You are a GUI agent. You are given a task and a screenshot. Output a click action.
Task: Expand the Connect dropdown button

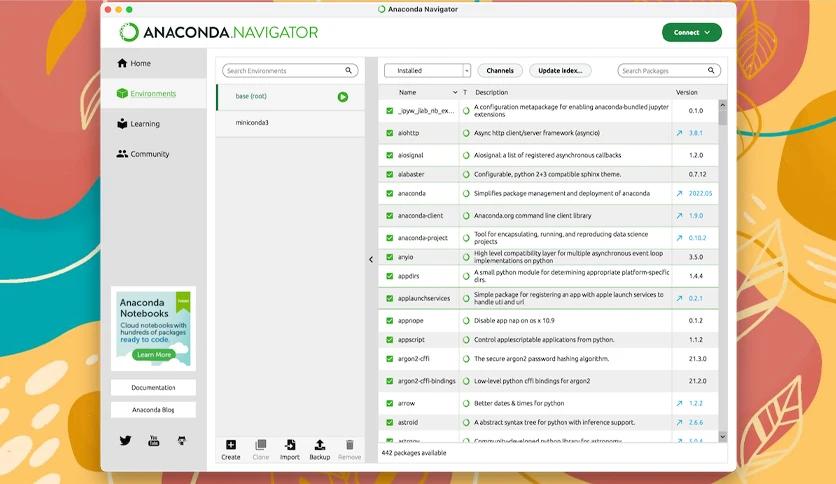[692, 33]
